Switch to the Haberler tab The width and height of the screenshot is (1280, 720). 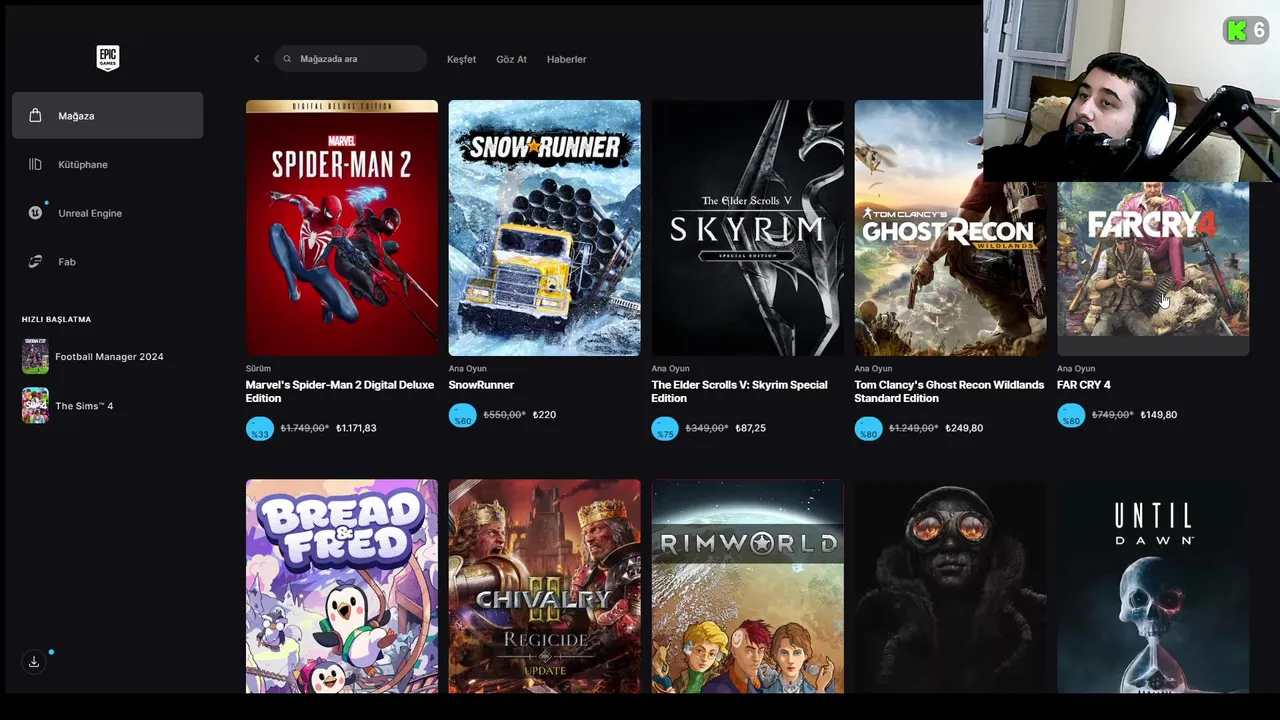(x=566, y=59)
